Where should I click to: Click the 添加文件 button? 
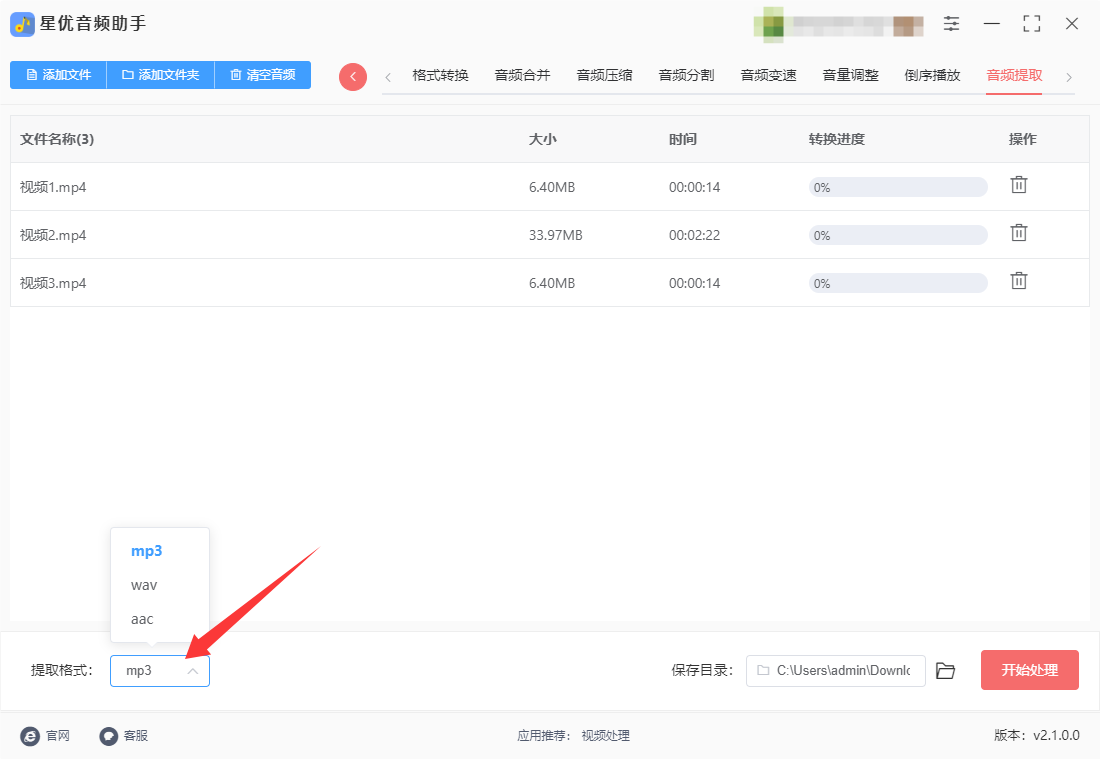pyautogui.click(x=58, y=75)
